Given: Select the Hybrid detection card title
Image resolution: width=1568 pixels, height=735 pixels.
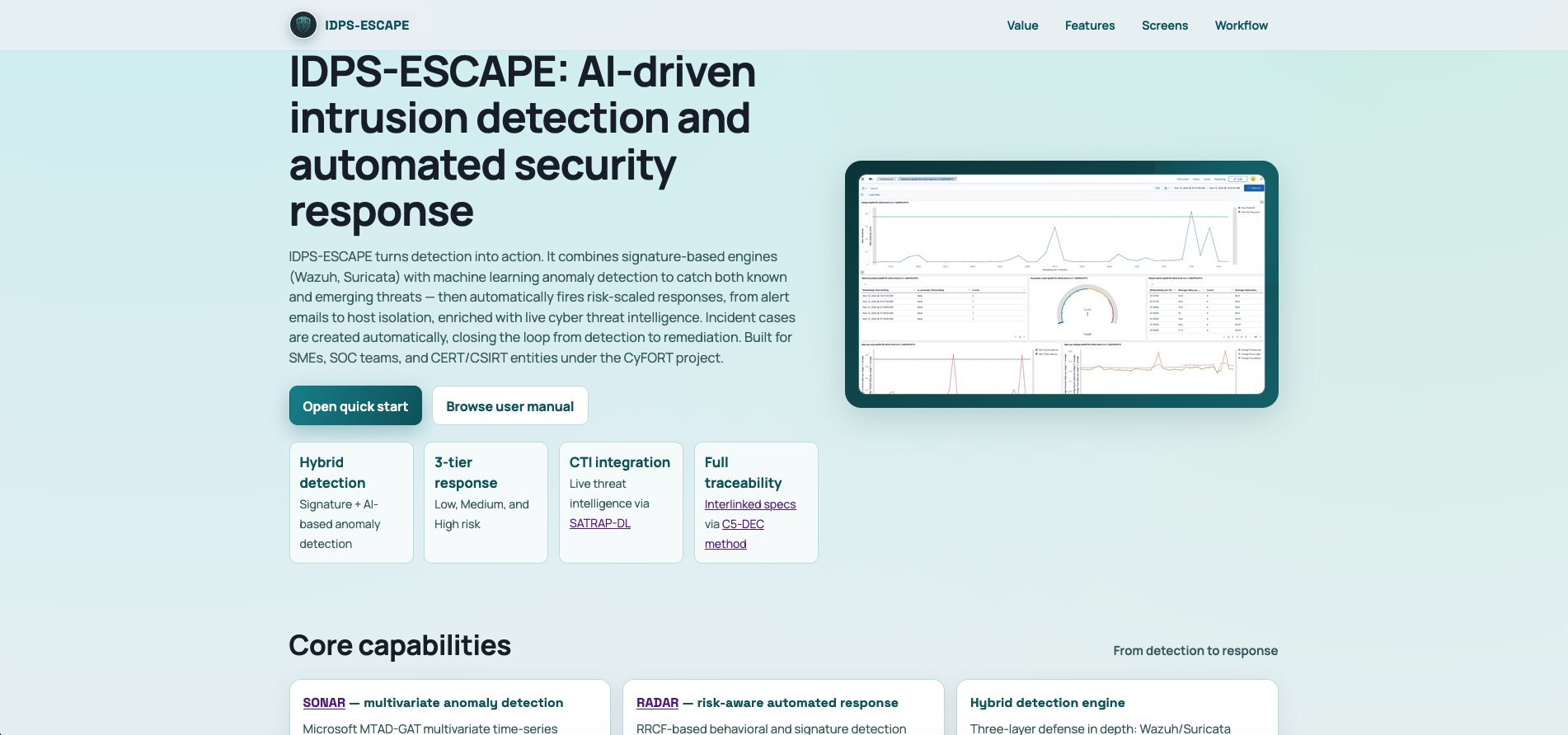Looking at the screenshot, I should point(332,473).
